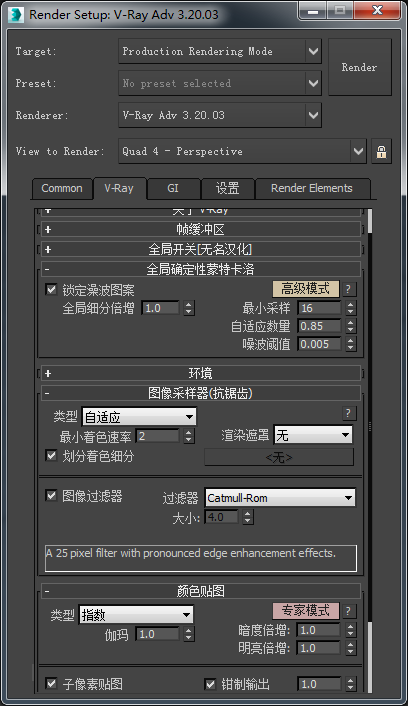Image resolution: width=408 pixels, height=706 pixels.
Task: Click the lock view icon beside Quad 4
Action: point(381,151)
